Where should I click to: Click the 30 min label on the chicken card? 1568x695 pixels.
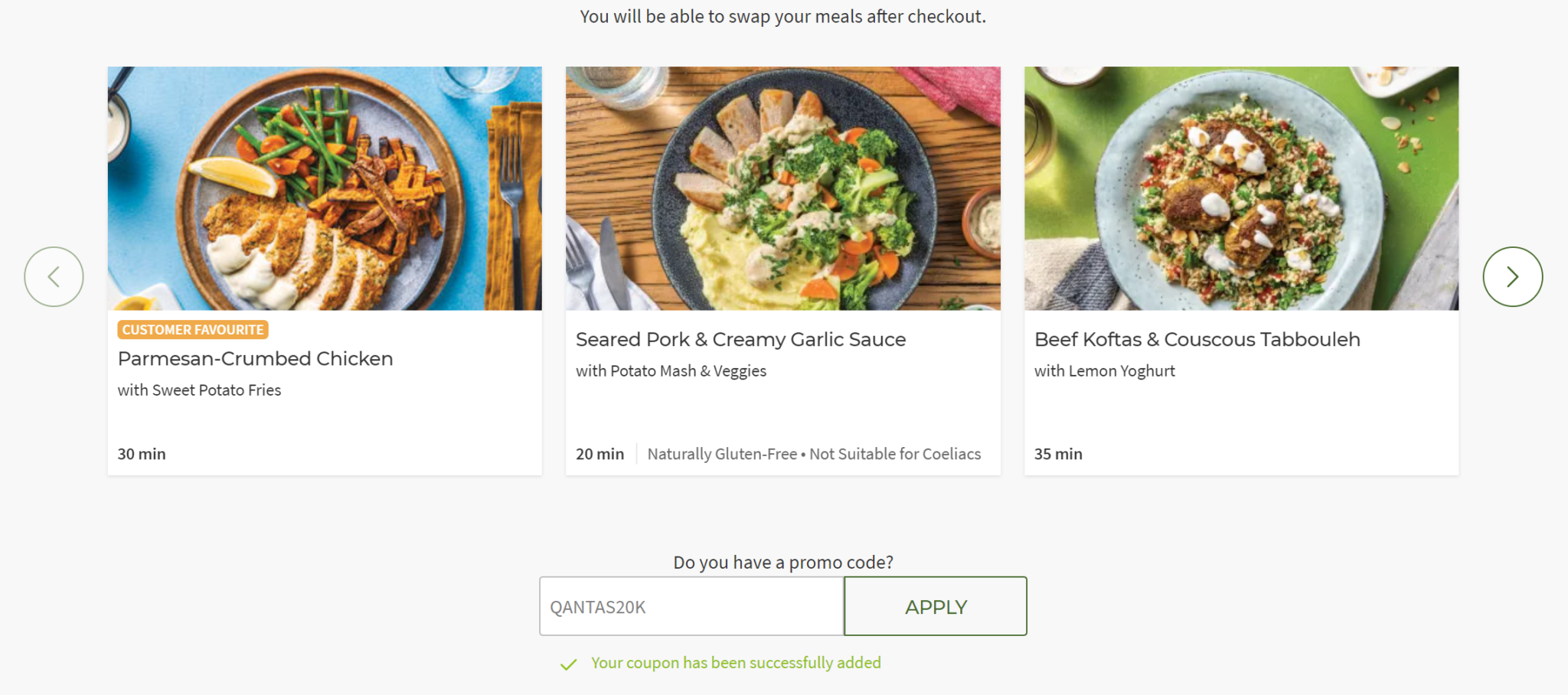click(x=141, y=453)
